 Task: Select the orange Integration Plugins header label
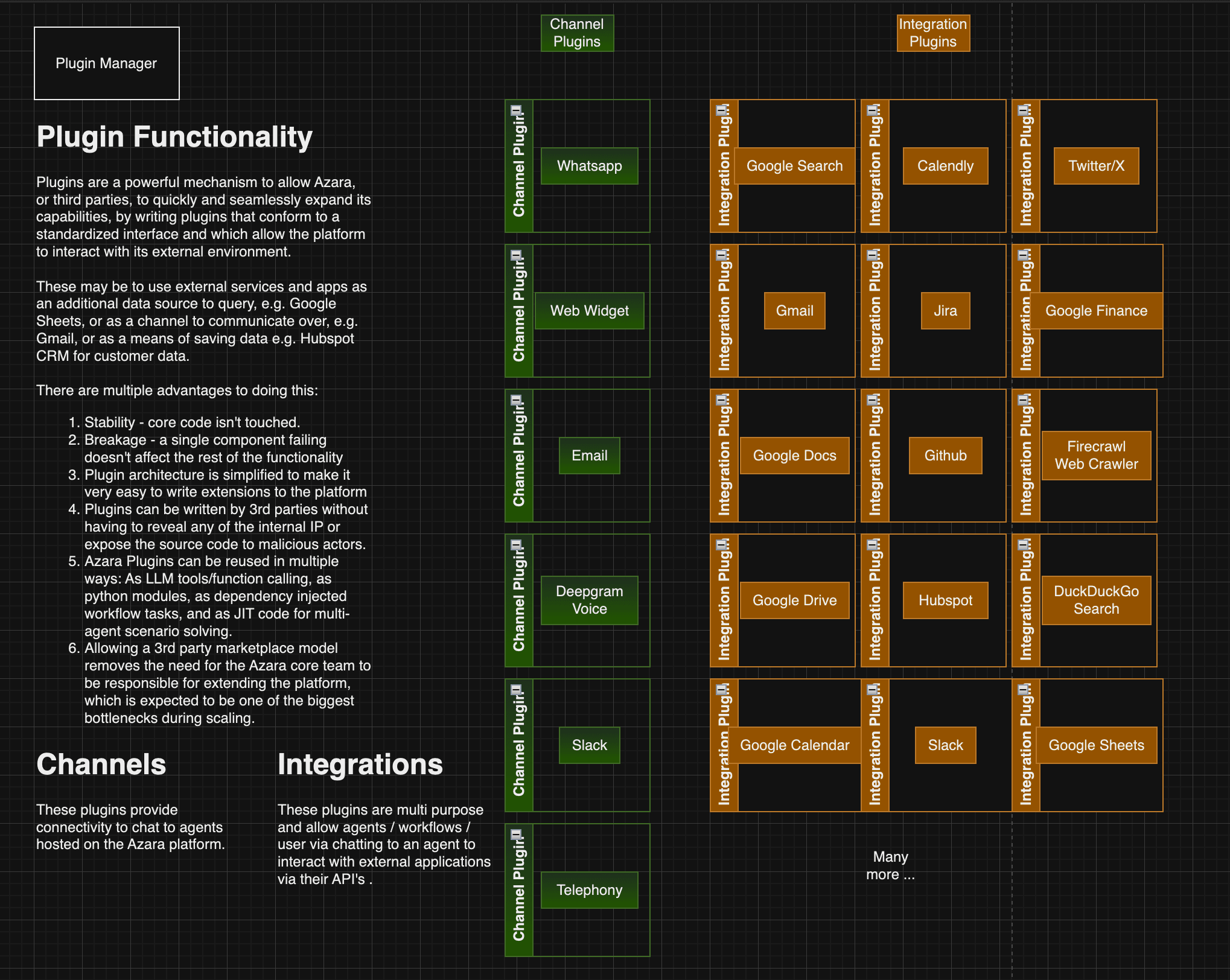click(x=933, y=33)
